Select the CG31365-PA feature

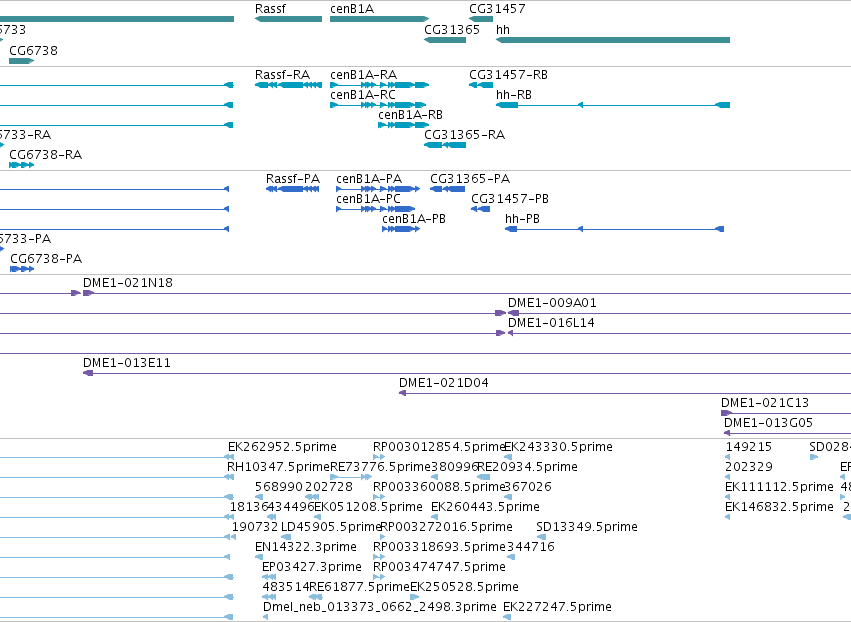pyautogui.click(x=447, y=189)
